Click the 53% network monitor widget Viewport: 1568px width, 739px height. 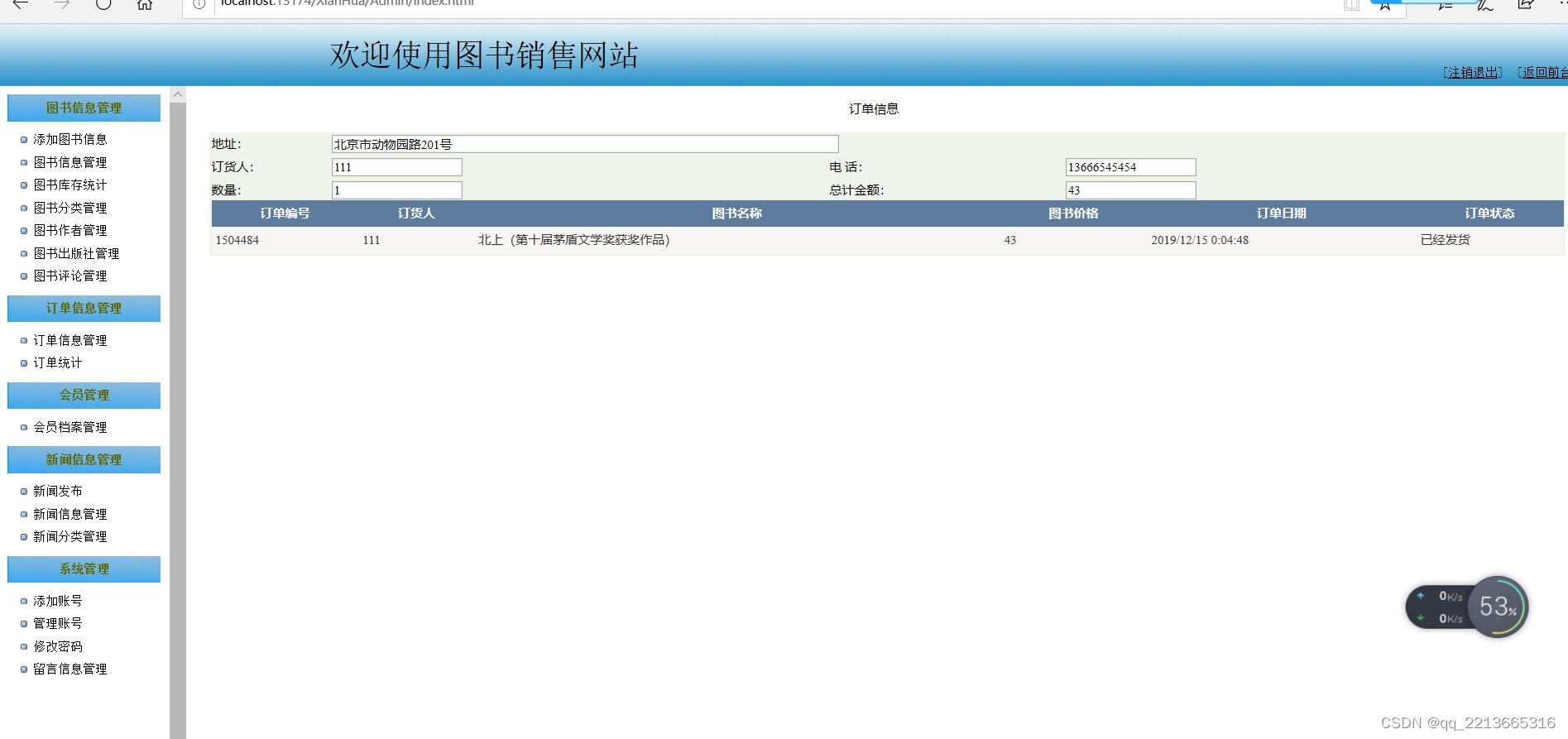[1466, 607]
